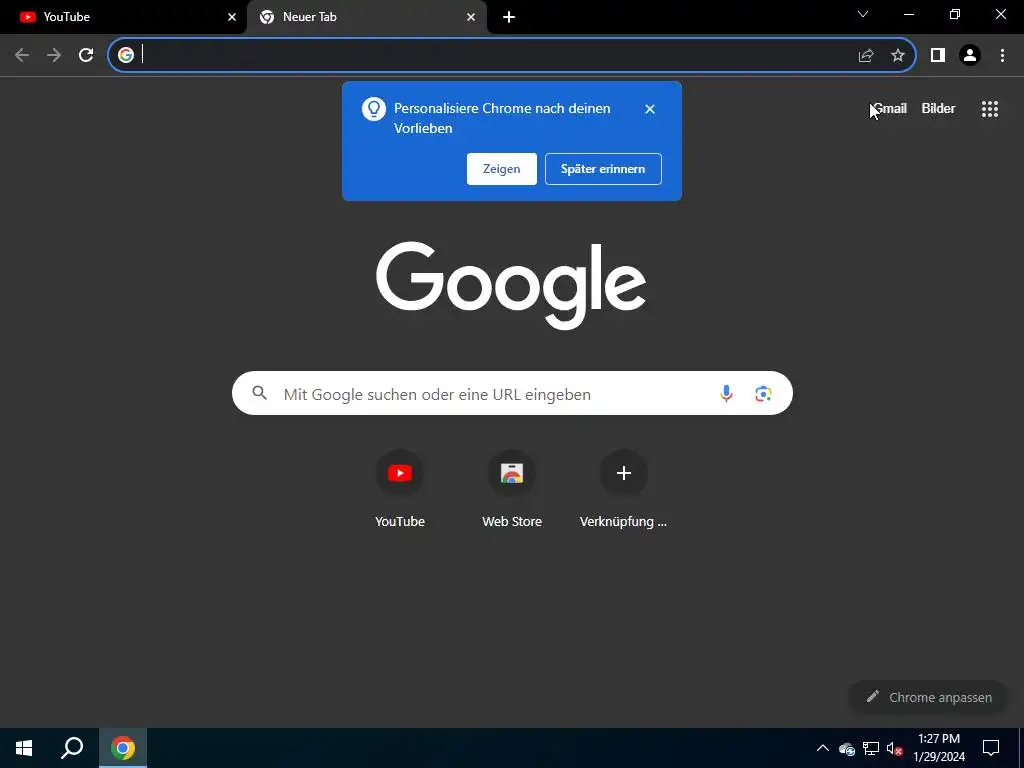Search by image with Google Lens icon
The image size is (1024, 768).
coord(763,394)
